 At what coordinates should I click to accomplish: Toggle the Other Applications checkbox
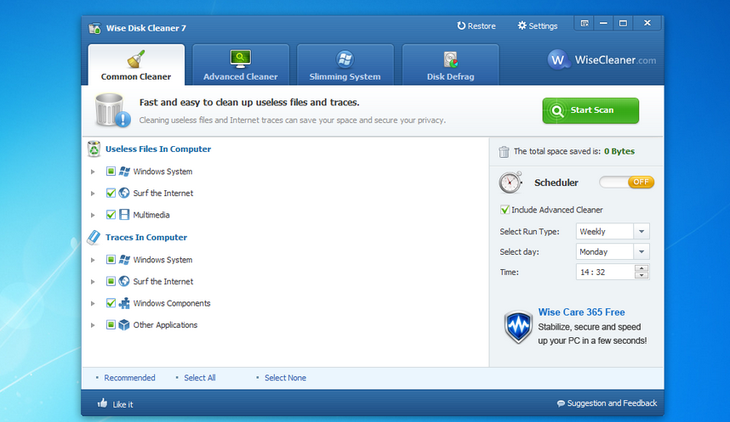click(111, 325)
